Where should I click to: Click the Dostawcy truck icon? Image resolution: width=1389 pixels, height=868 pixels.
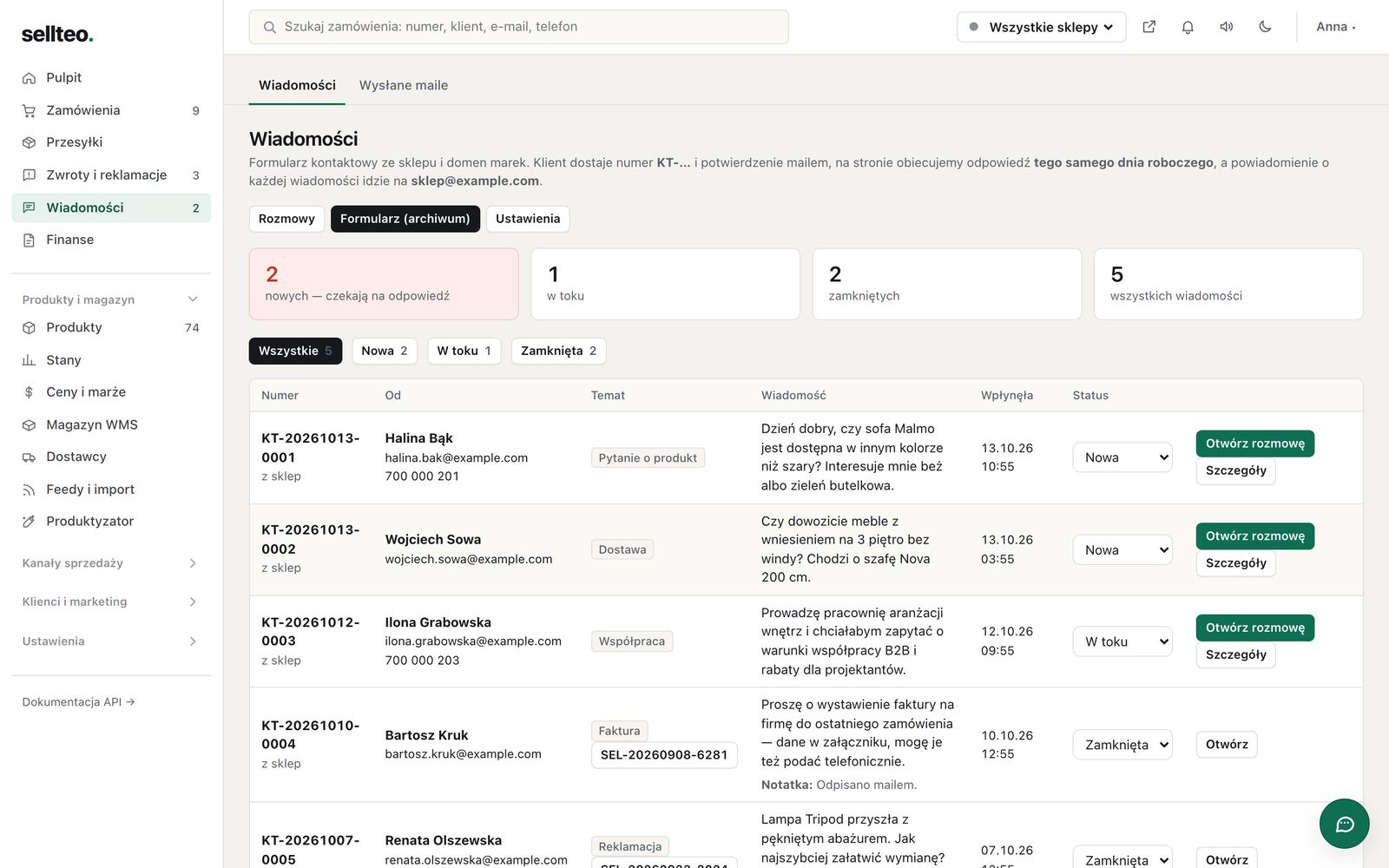(x=29, y=457)
